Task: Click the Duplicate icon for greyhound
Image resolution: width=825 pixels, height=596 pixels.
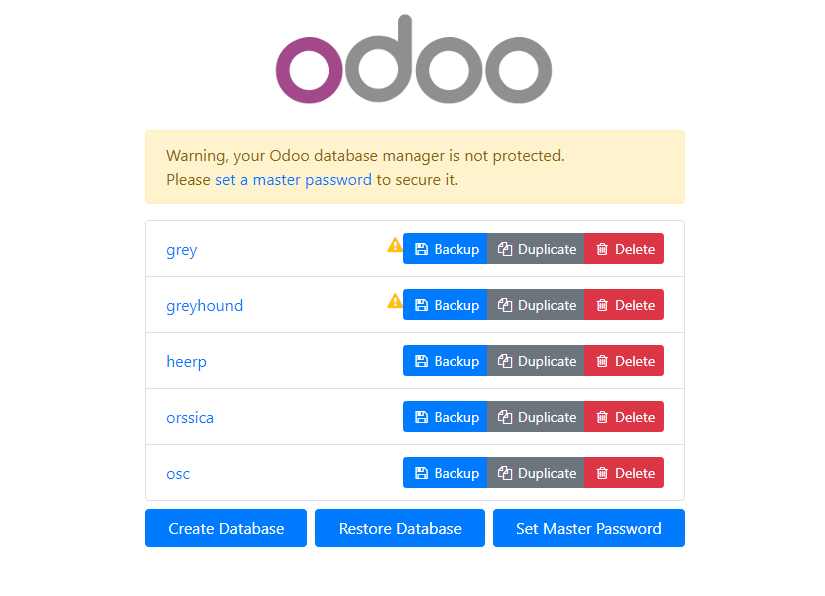Action: tap(505, 305)
